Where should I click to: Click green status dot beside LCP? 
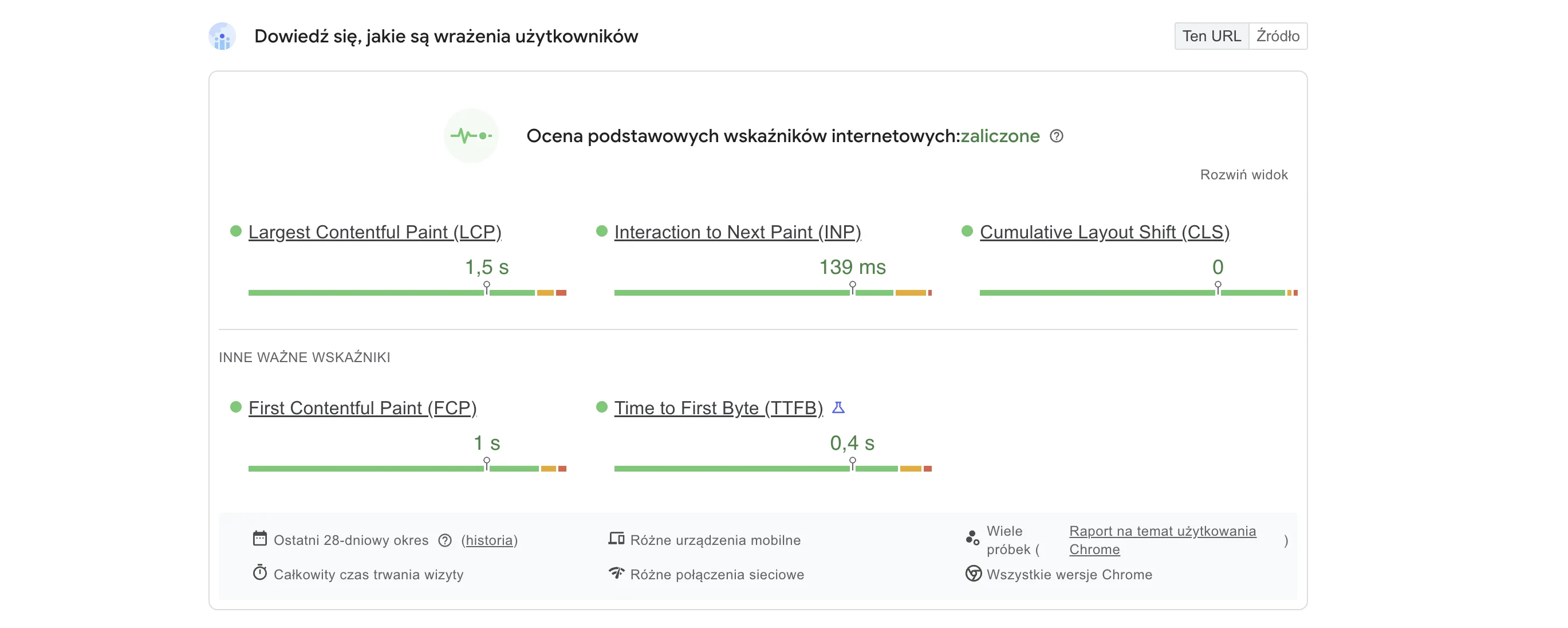(x=236, y=231)
